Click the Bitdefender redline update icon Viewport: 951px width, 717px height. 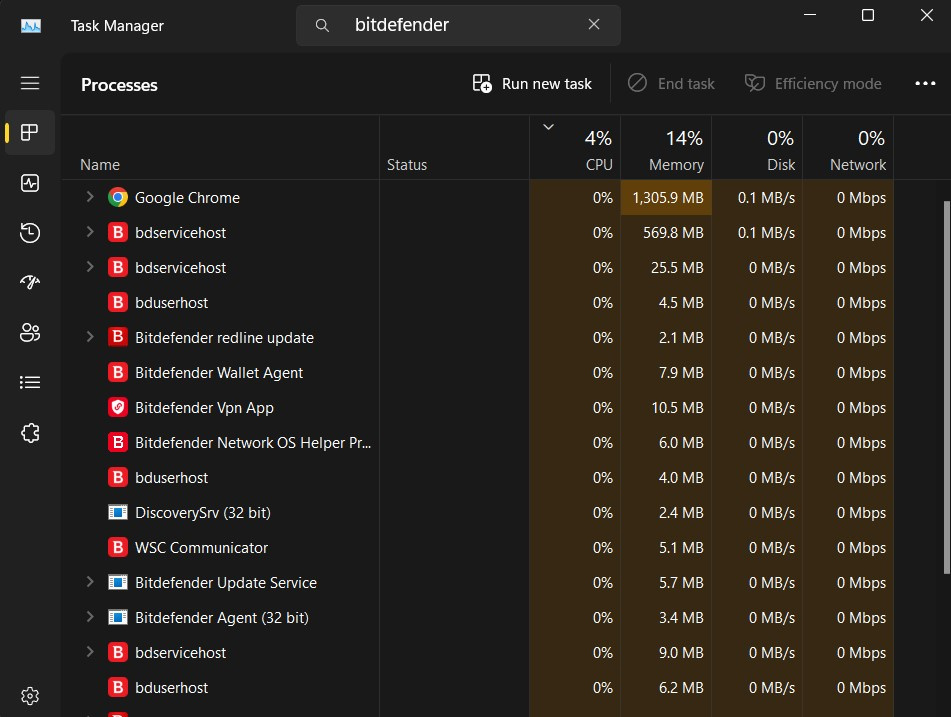click(x=118, y=337)
